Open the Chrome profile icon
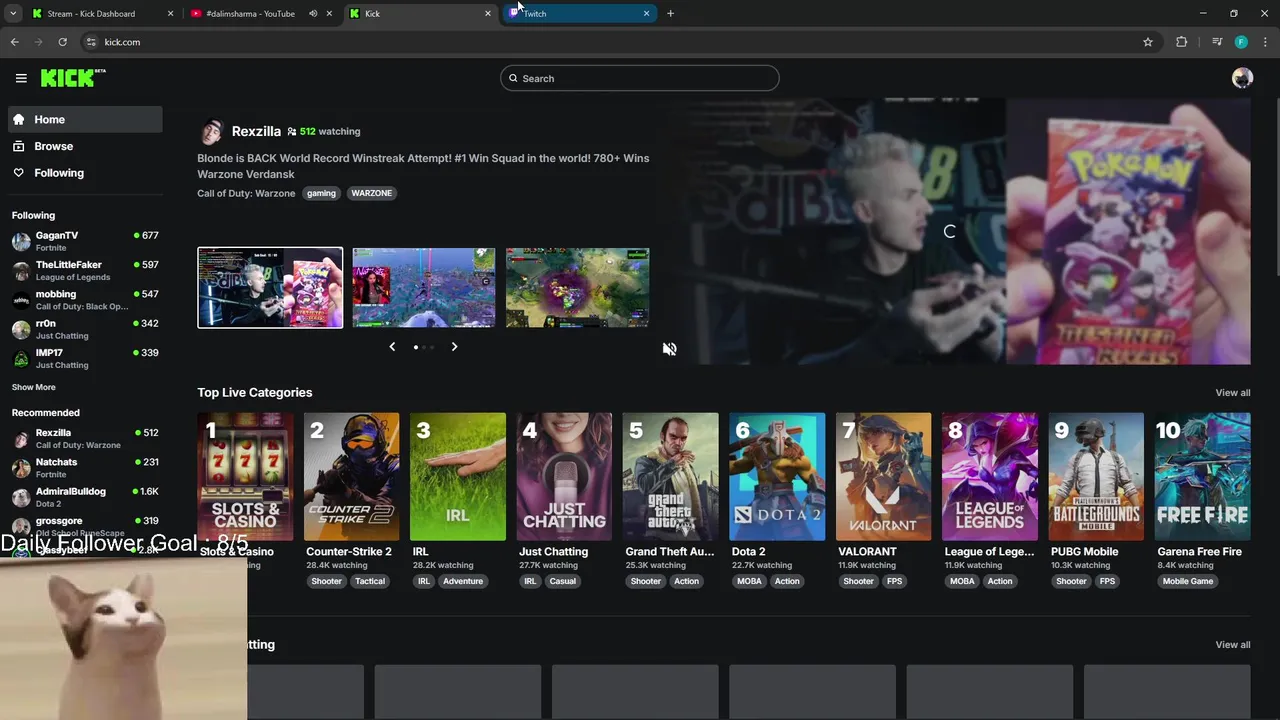Viewport: 1280px width, 720px height. coord(1241,42)
